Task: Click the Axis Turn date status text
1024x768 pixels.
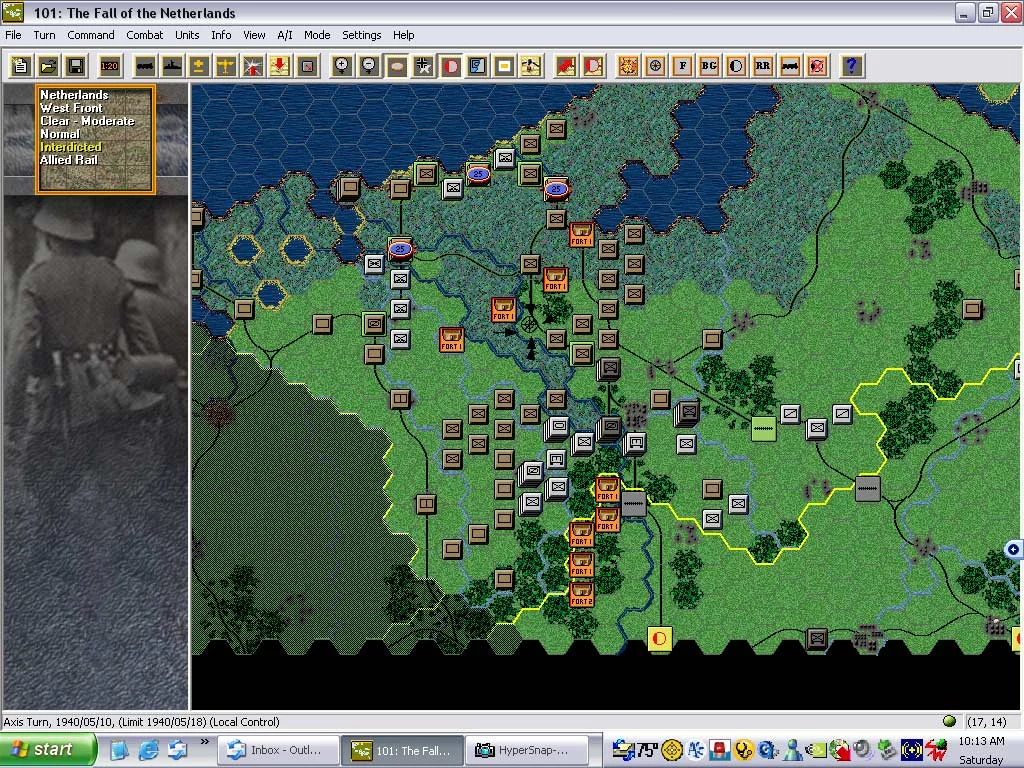Action: pos(141,722)
